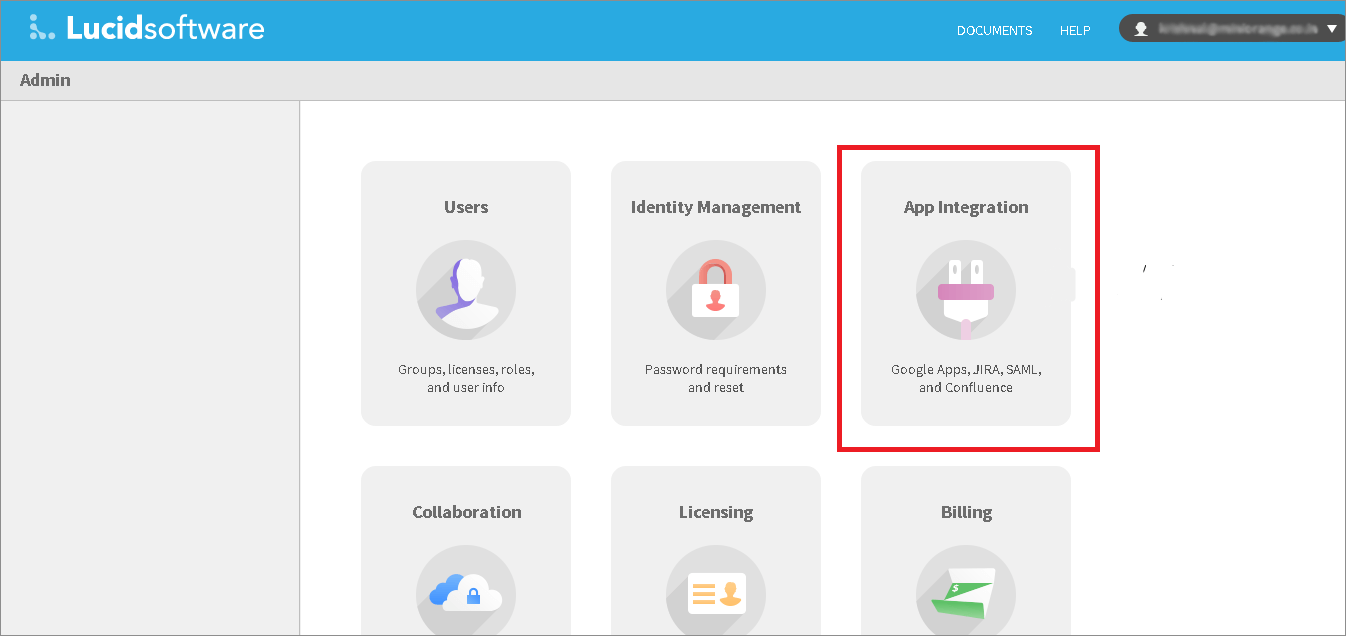Screen dimensions: 1346x636
Task: Click the user avatar icon in header
Action: tap(1140, 30)
